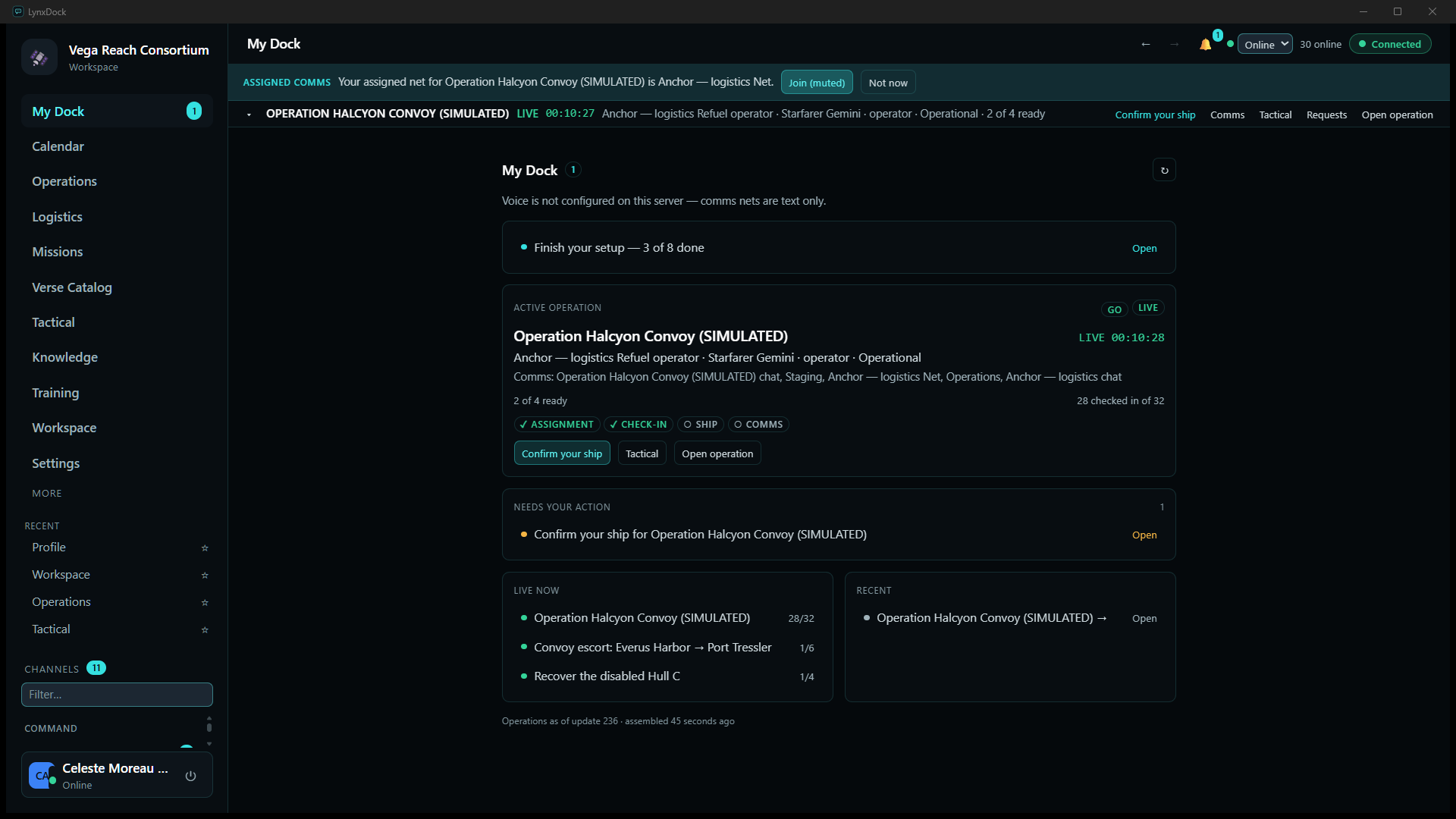
Task: Open Operations in the main sidebar
Action: pos(117,181)
